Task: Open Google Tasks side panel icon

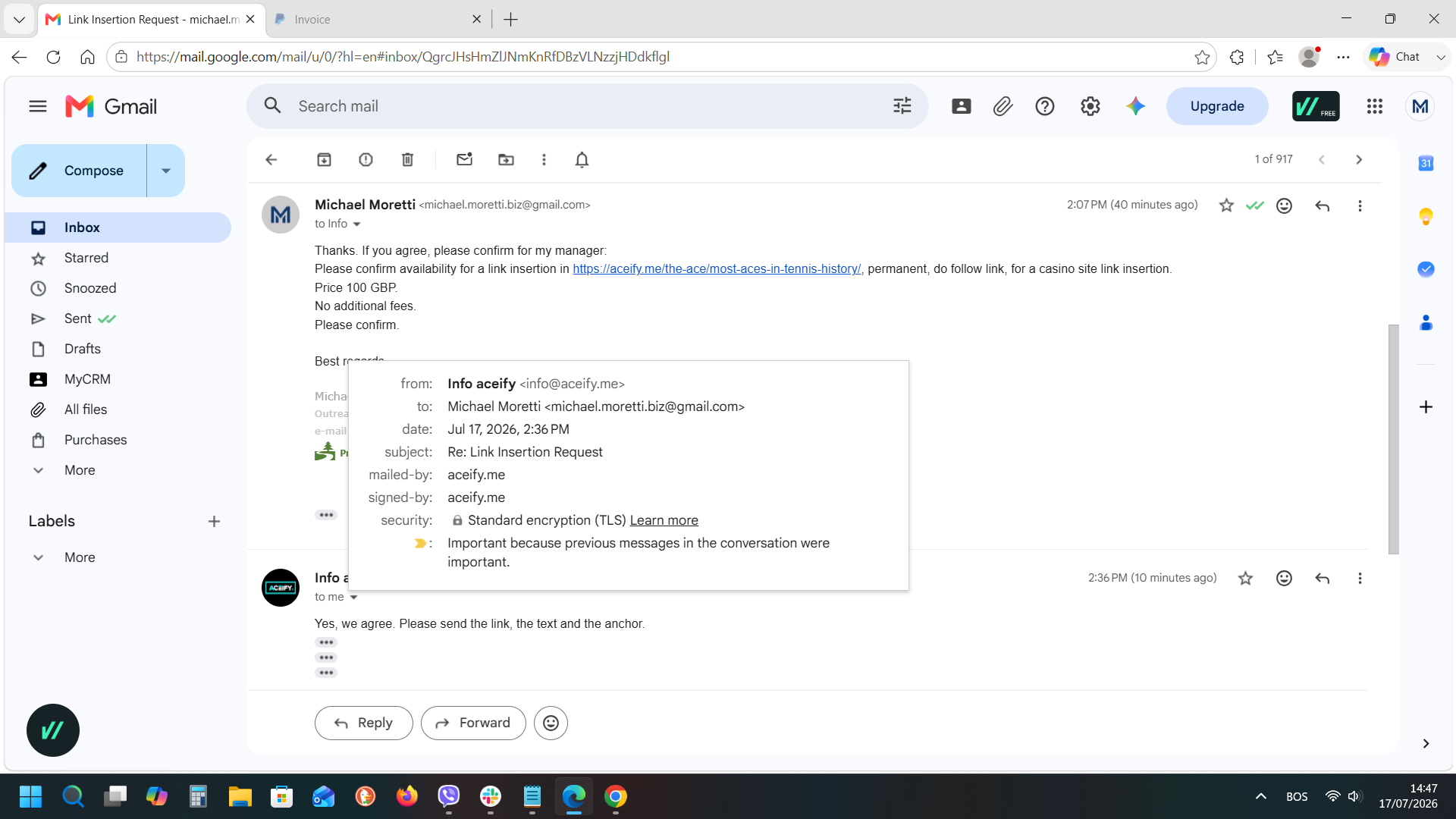Action: pos(1426,269)
